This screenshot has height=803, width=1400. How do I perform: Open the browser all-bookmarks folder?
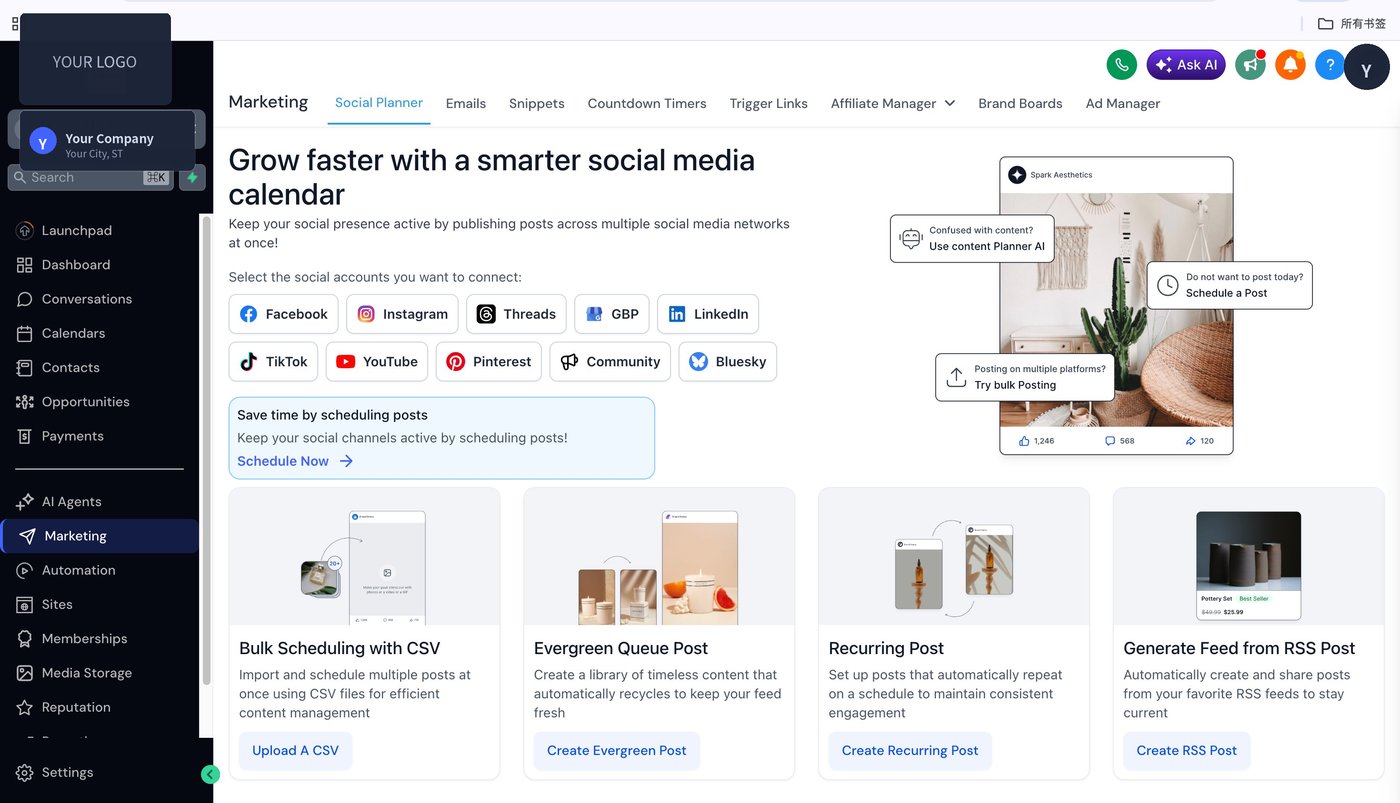1352,23
